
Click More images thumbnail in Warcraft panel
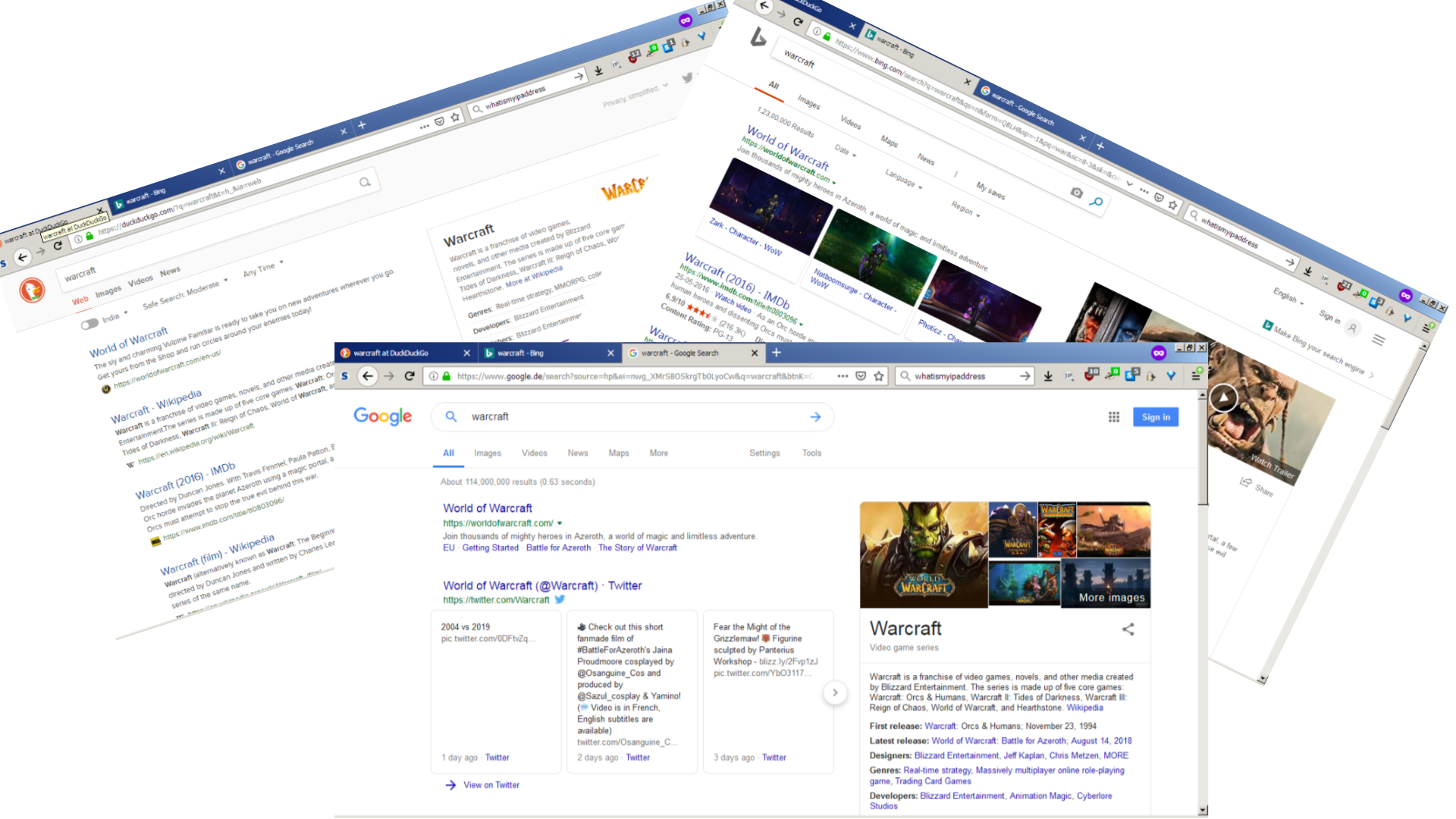pos(1106,584)
